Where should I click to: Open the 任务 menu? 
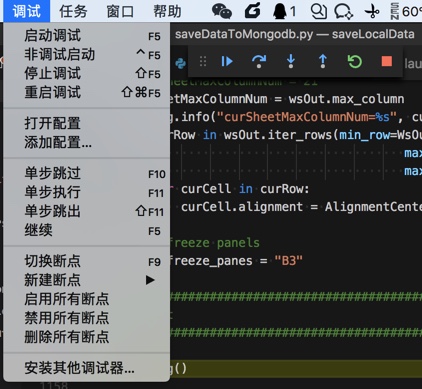tap(73, 11)
